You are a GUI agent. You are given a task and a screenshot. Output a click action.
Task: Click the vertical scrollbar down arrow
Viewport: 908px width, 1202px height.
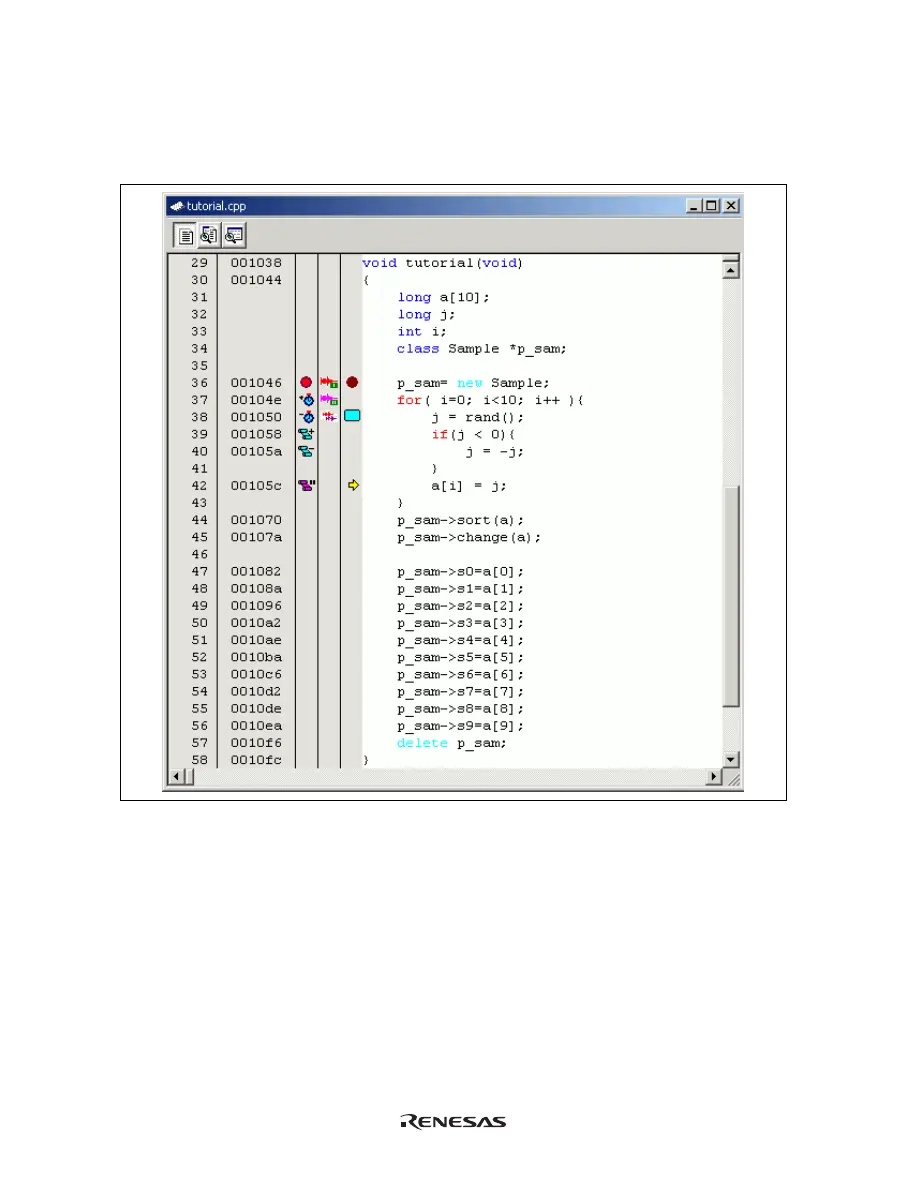coord(731,759)
